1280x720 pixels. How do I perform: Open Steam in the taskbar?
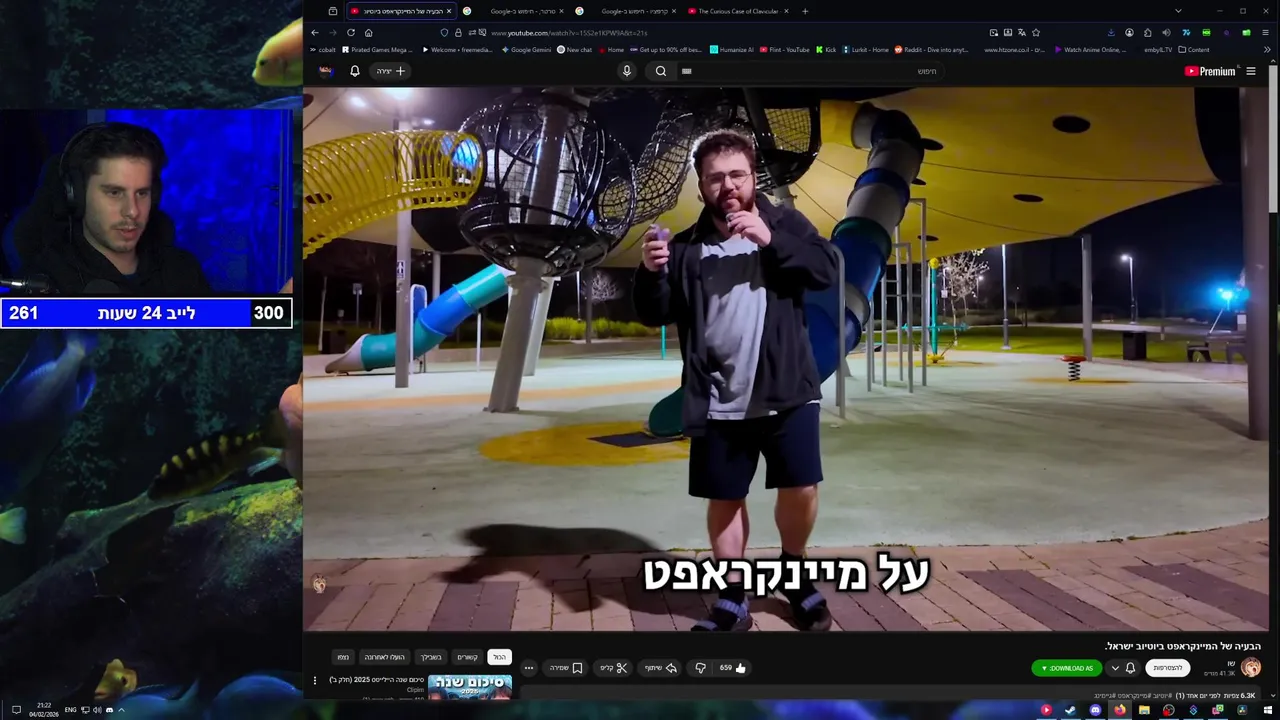click(x=1070, y=710)
